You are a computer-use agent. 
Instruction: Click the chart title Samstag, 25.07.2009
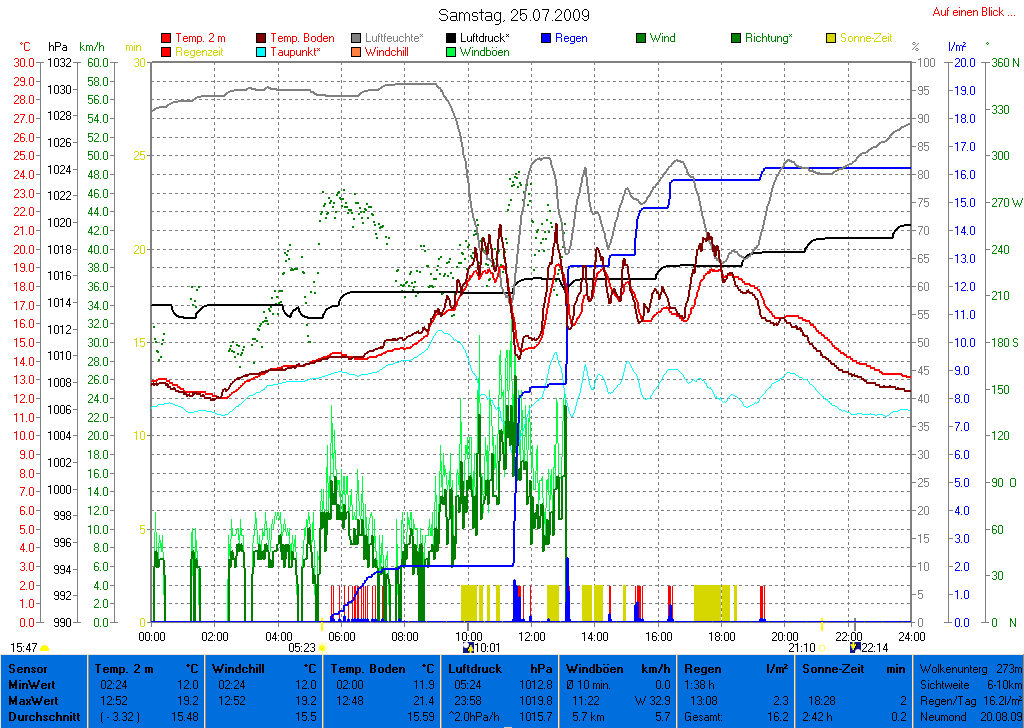tap(514, 16)
